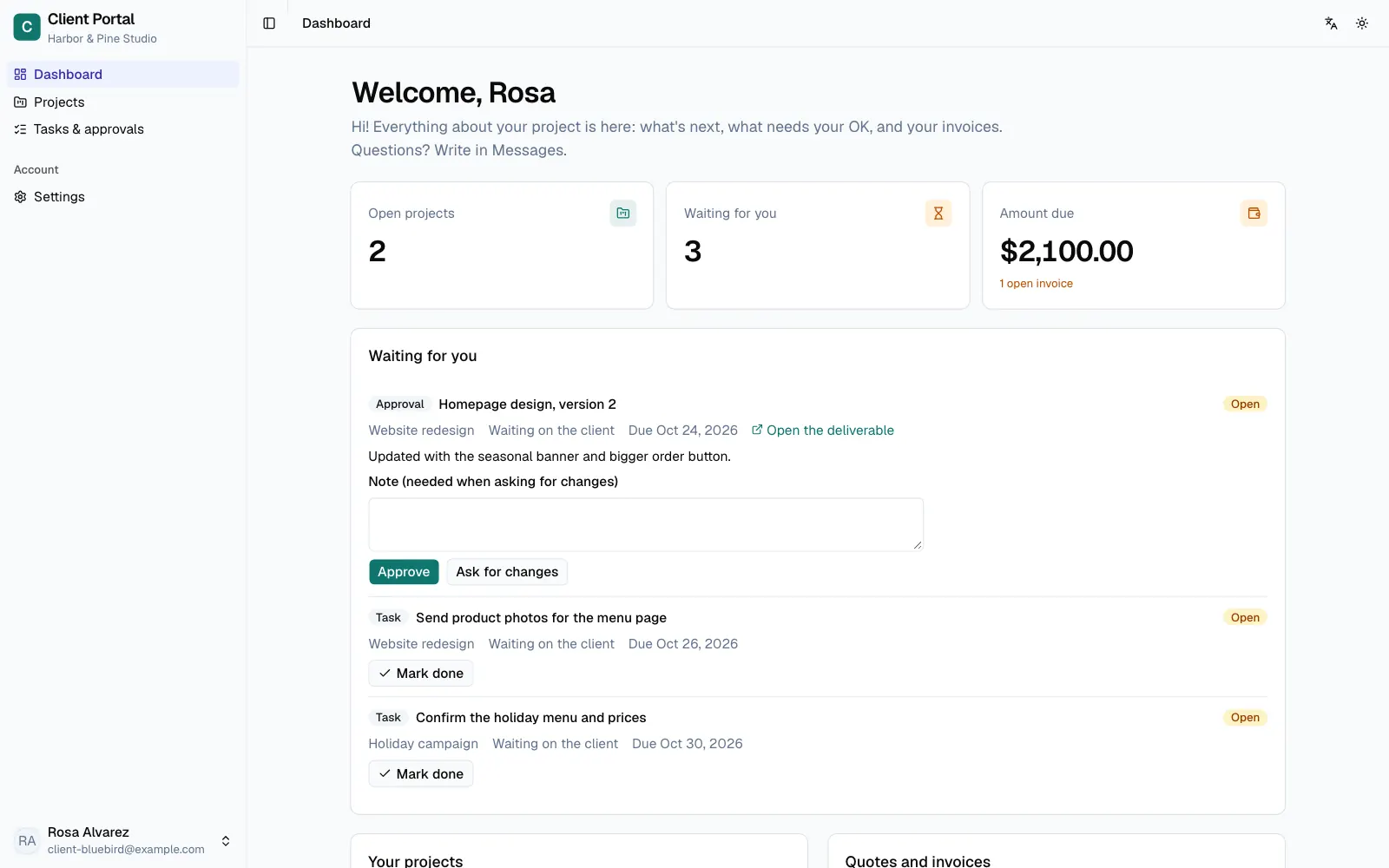Click the Amount due wallet icon
The width and height of the screenshot is (1389, 868).
pos(1254,214)
